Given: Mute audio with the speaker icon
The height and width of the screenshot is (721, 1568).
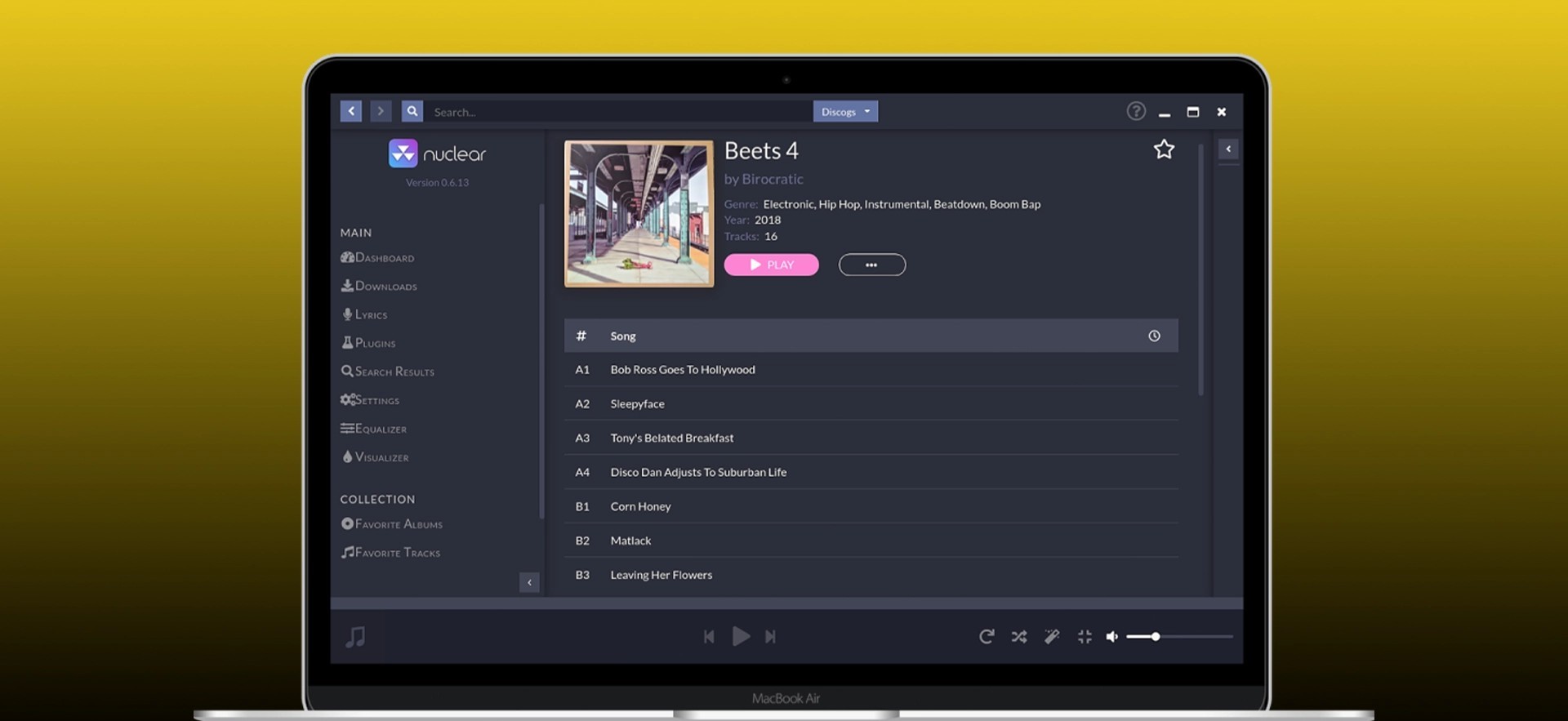Looking at the screenshot, I should click(x=1111, y=637).
